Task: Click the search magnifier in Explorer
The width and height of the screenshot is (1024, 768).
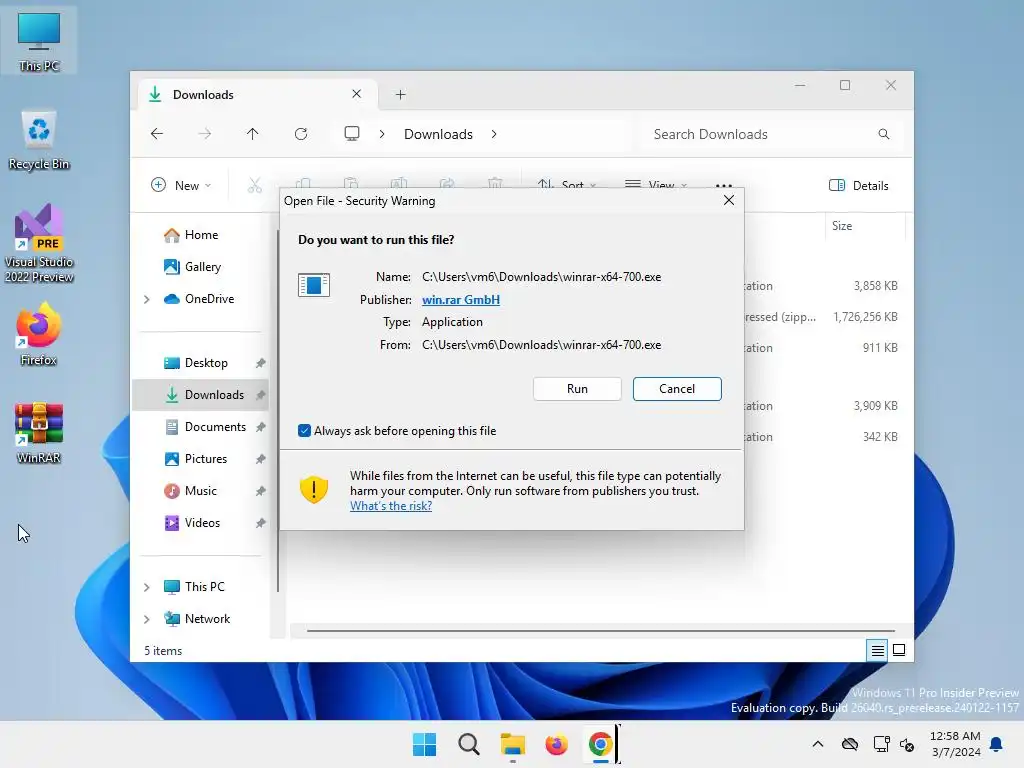Action: (x=884, y=134)
